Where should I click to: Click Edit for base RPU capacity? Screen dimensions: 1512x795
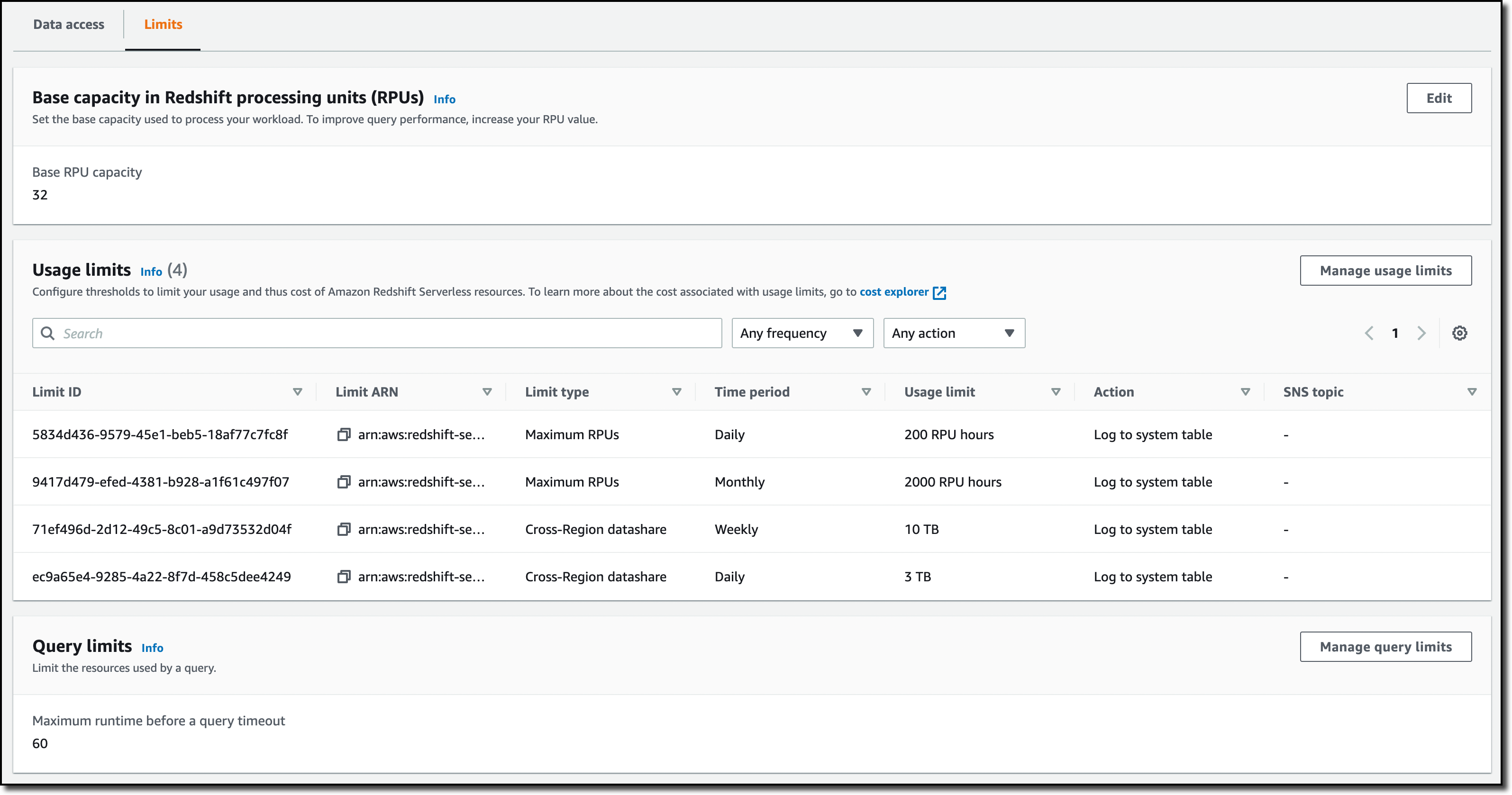[x=1439, y=98]
